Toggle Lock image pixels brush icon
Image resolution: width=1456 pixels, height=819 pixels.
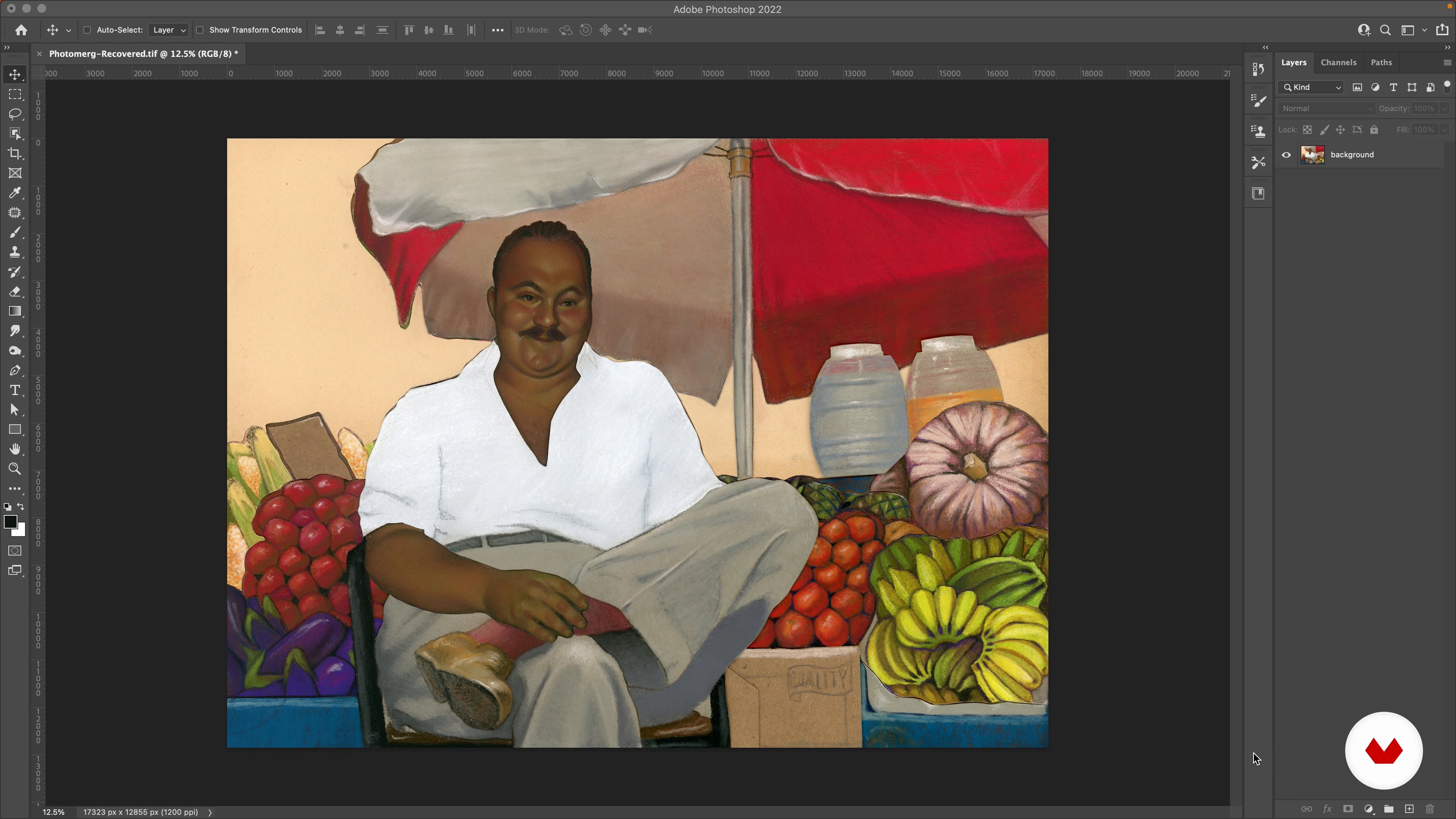point(1324,130)
